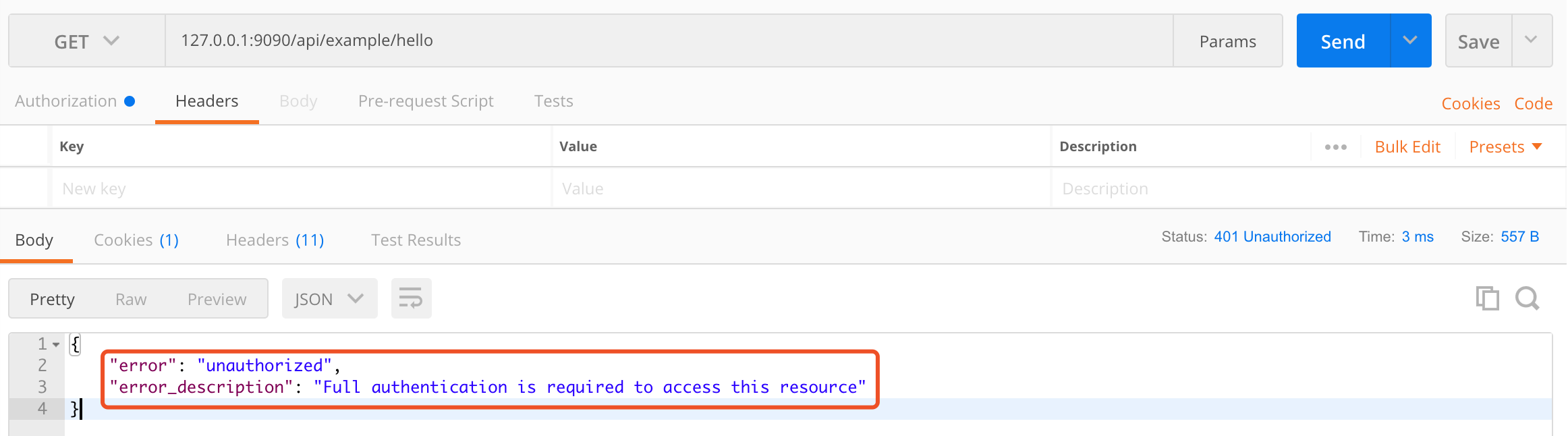Open the JSON format dropdown
Viewport: 1568px width, 436px height.
pos(329,299)
